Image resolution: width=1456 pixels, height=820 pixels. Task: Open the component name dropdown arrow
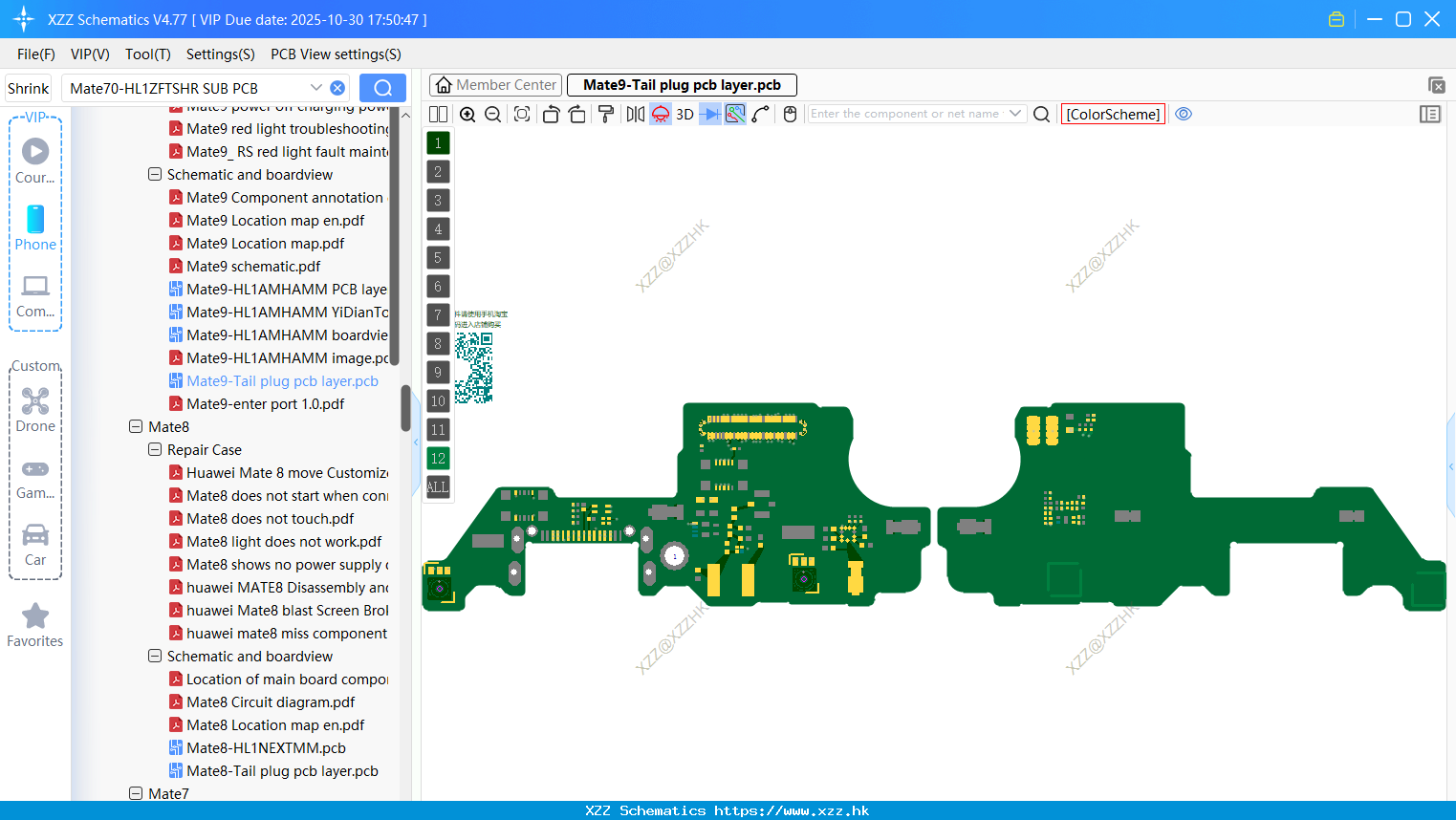pos(1015,114)
